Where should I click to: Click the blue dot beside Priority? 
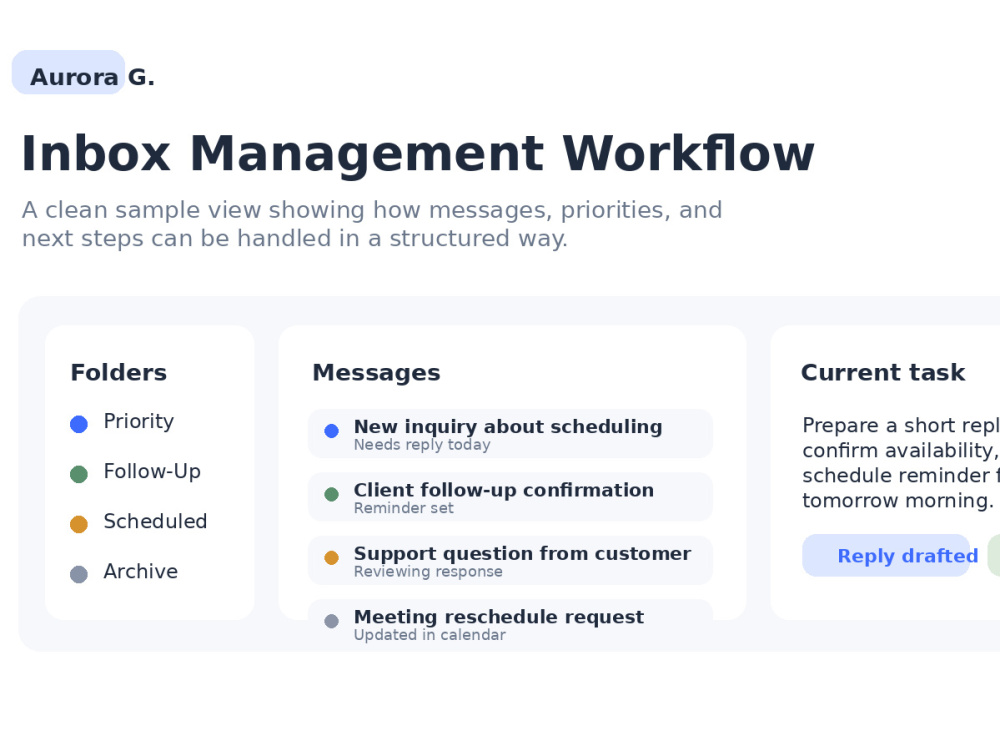click(78, 424)
